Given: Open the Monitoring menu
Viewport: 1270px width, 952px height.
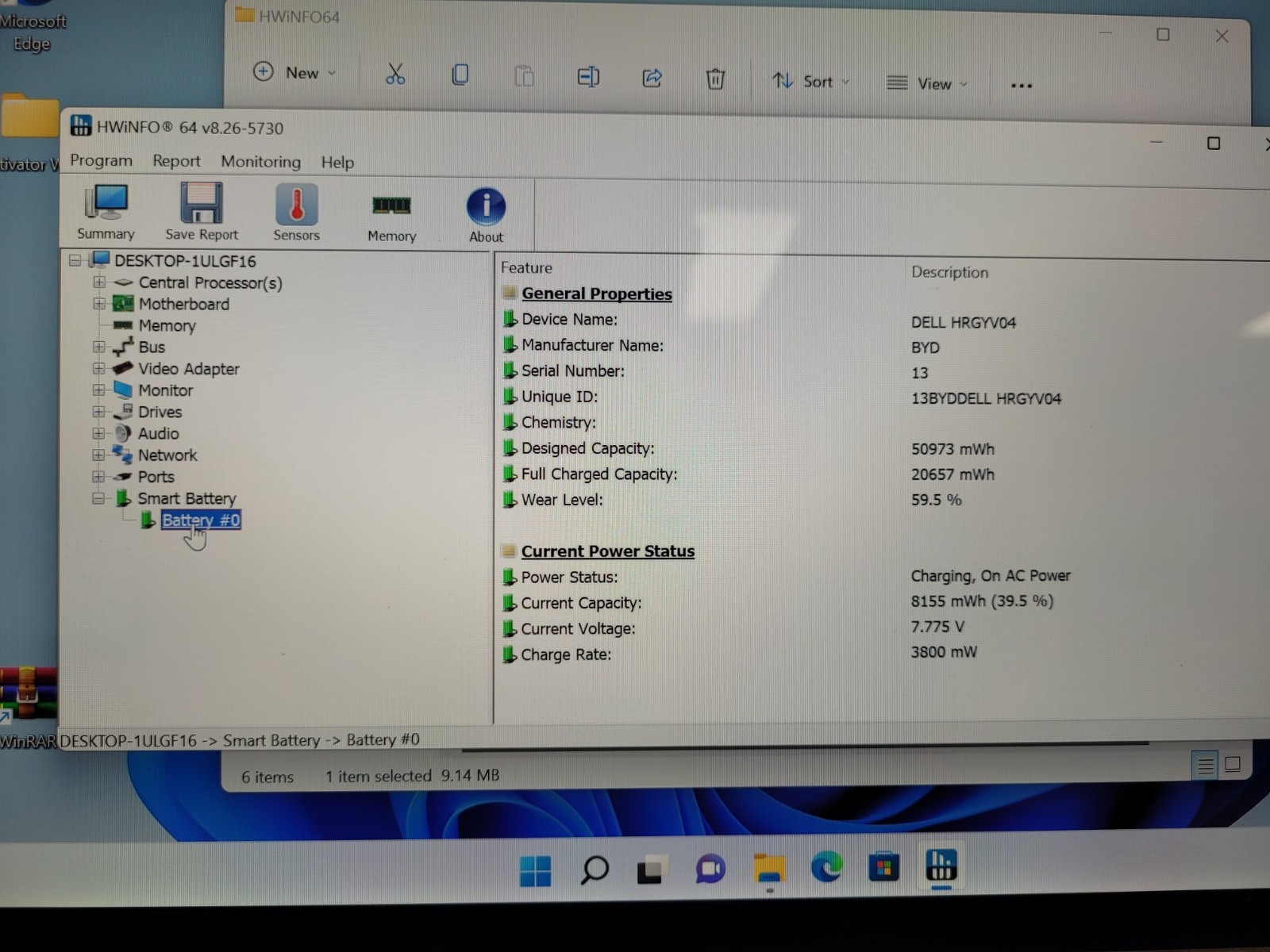Looking at the screenshot, I should pyautogui.click(x=260, y=162).
